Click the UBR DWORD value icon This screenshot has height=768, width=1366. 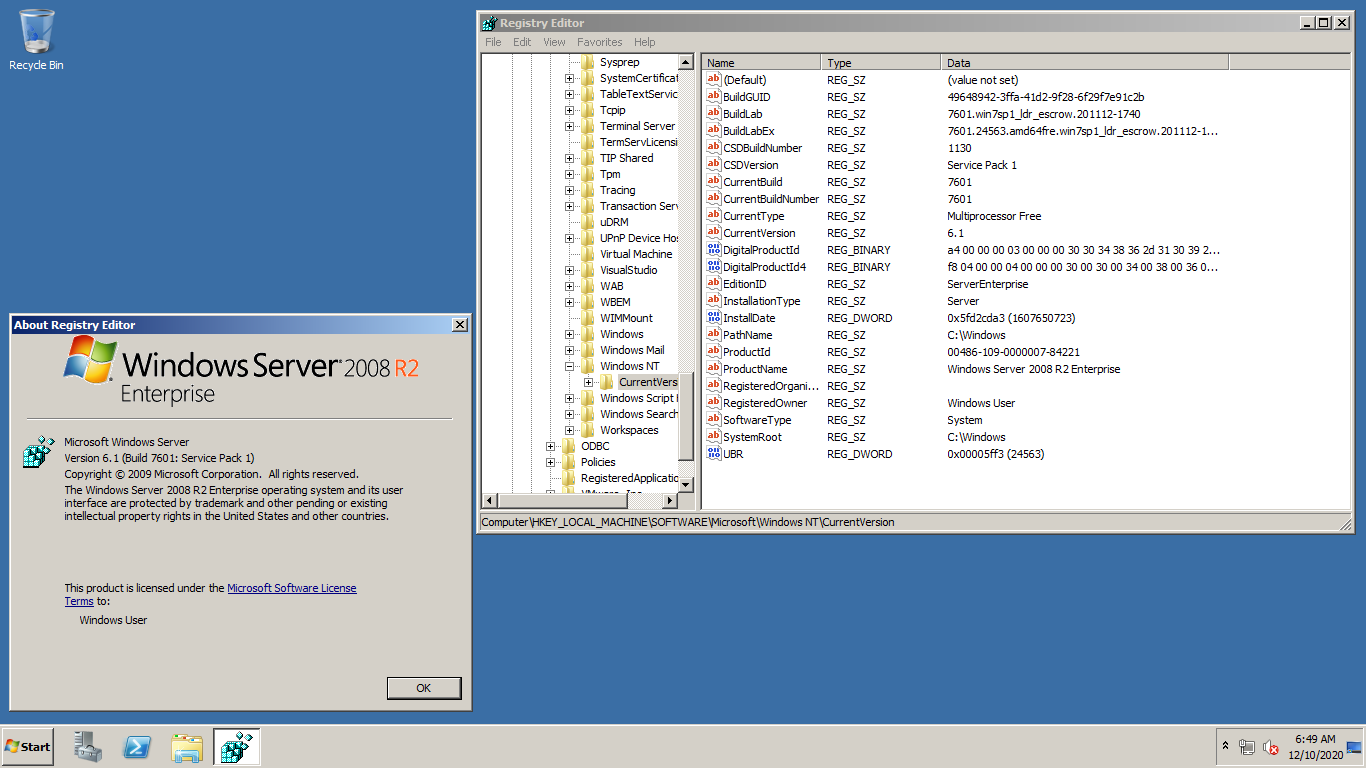714,453
